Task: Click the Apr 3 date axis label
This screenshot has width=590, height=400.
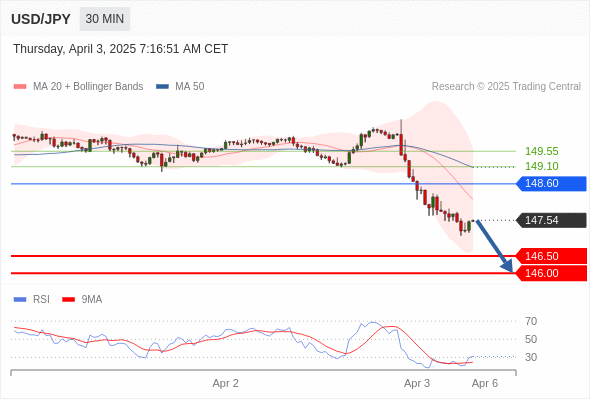Action: (x=417, y=383)
